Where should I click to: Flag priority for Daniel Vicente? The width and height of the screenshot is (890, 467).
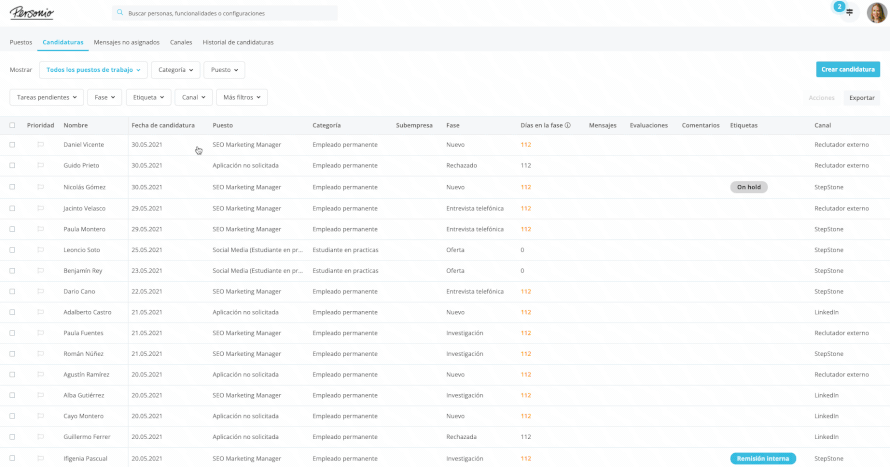point(41,145)
